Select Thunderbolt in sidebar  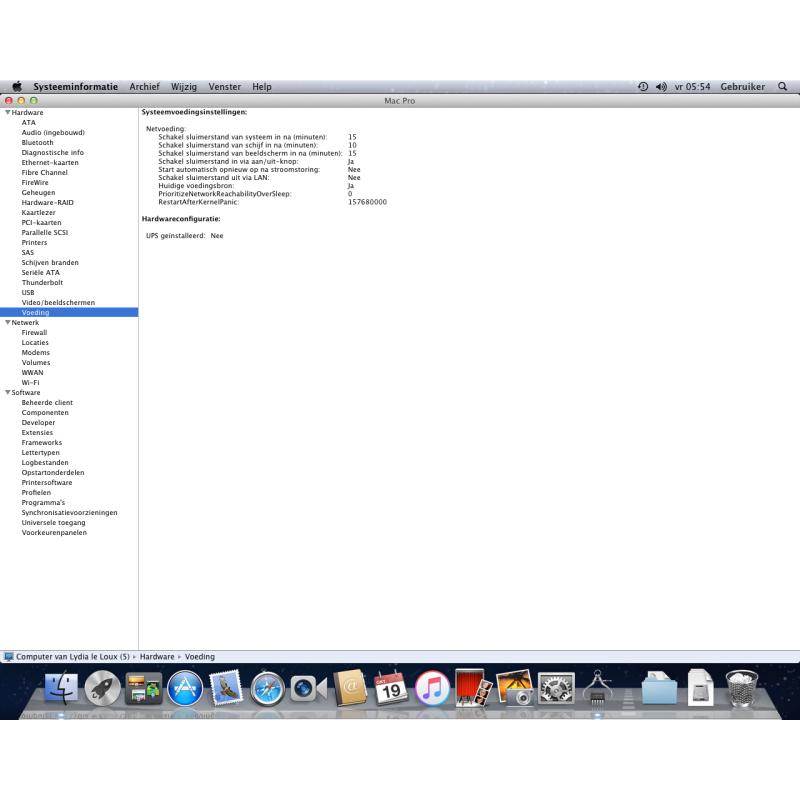click(x=42, y=283)
